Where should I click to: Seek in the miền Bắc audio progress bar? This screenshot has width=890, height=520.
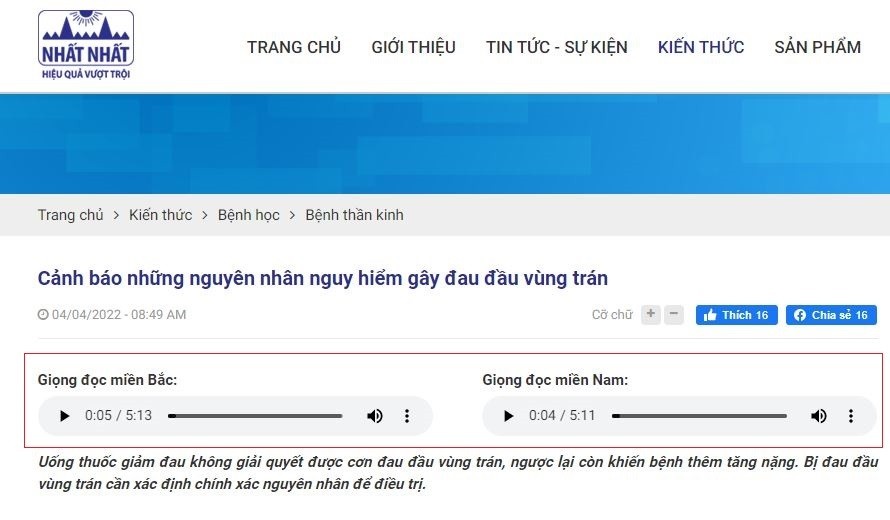point(255,416)
